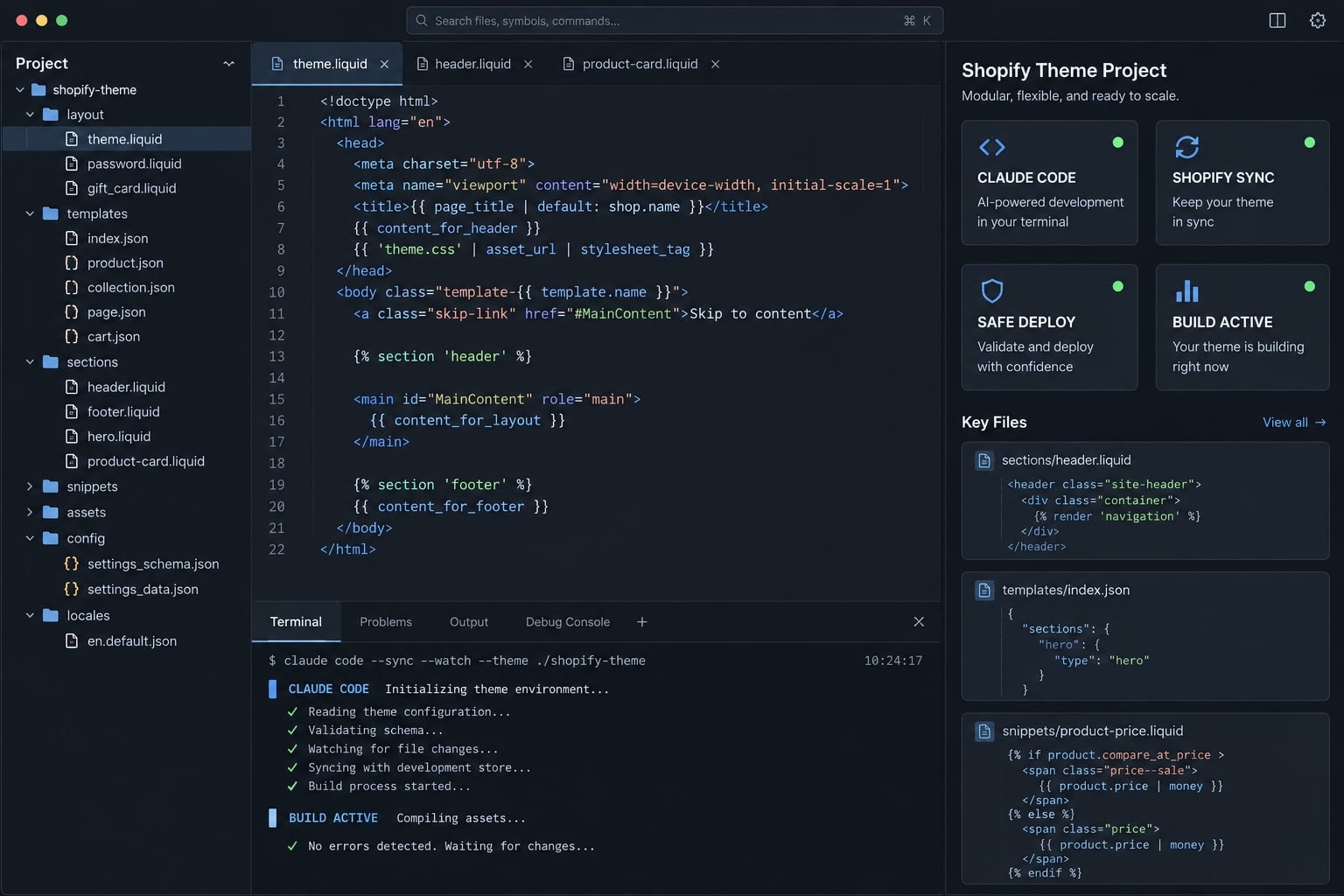Select product.json in templates
Screen dimensions: 1344x896
127,262
